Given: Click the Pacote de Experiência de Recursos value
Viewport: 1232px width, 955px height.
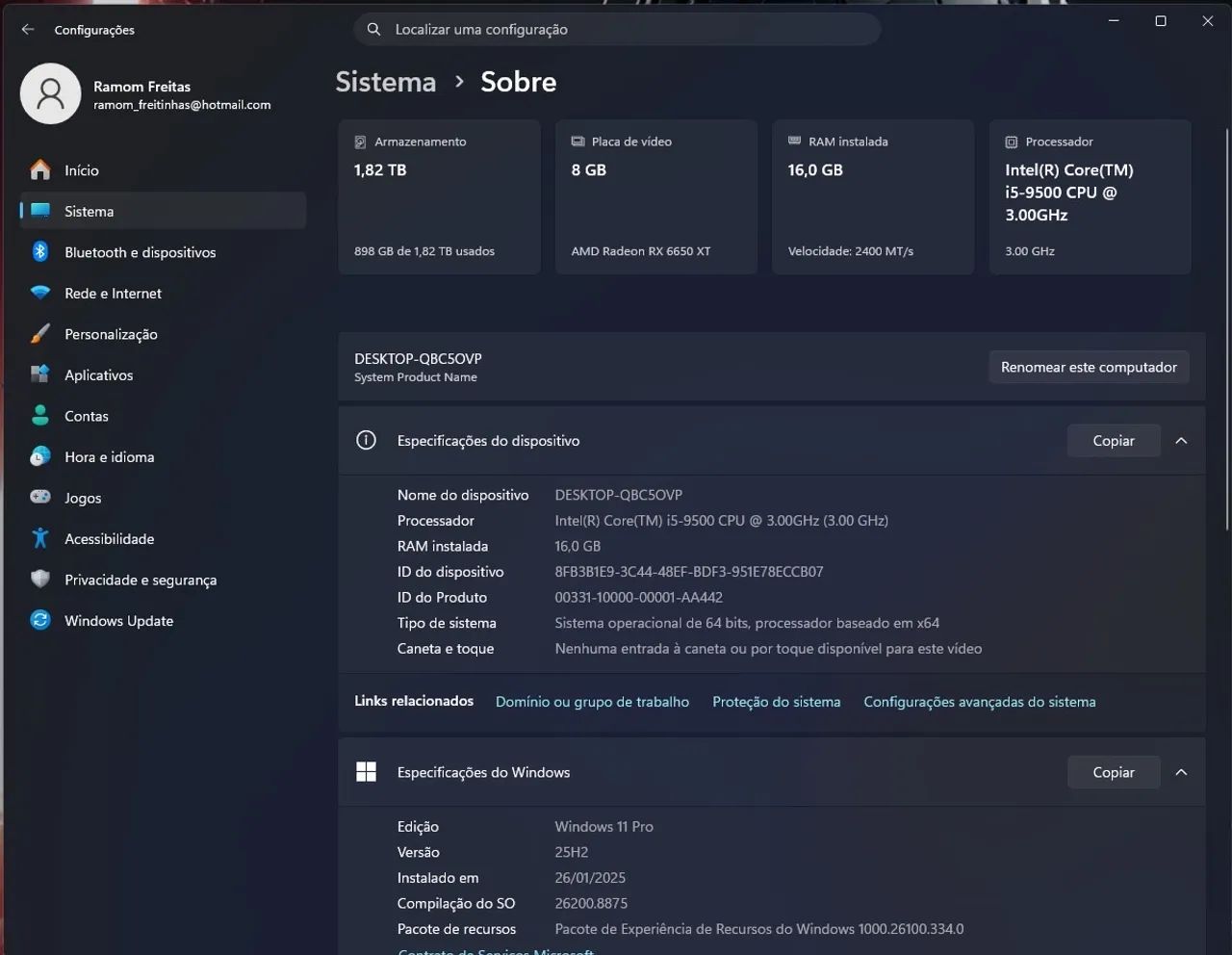Looking at the screenshot, I should click(759, 929).
